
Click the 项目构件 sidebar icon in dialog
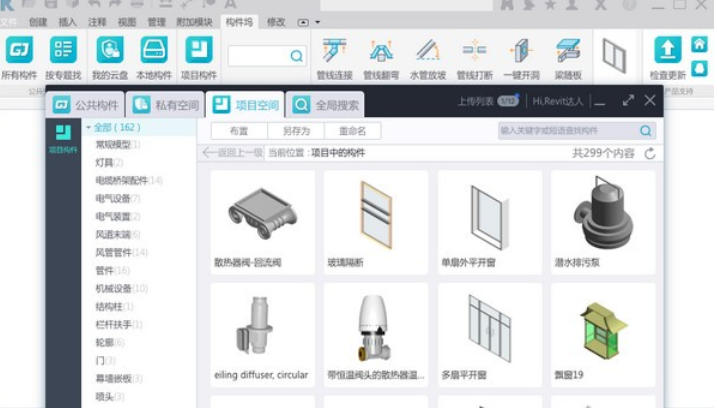coord(63,139)
